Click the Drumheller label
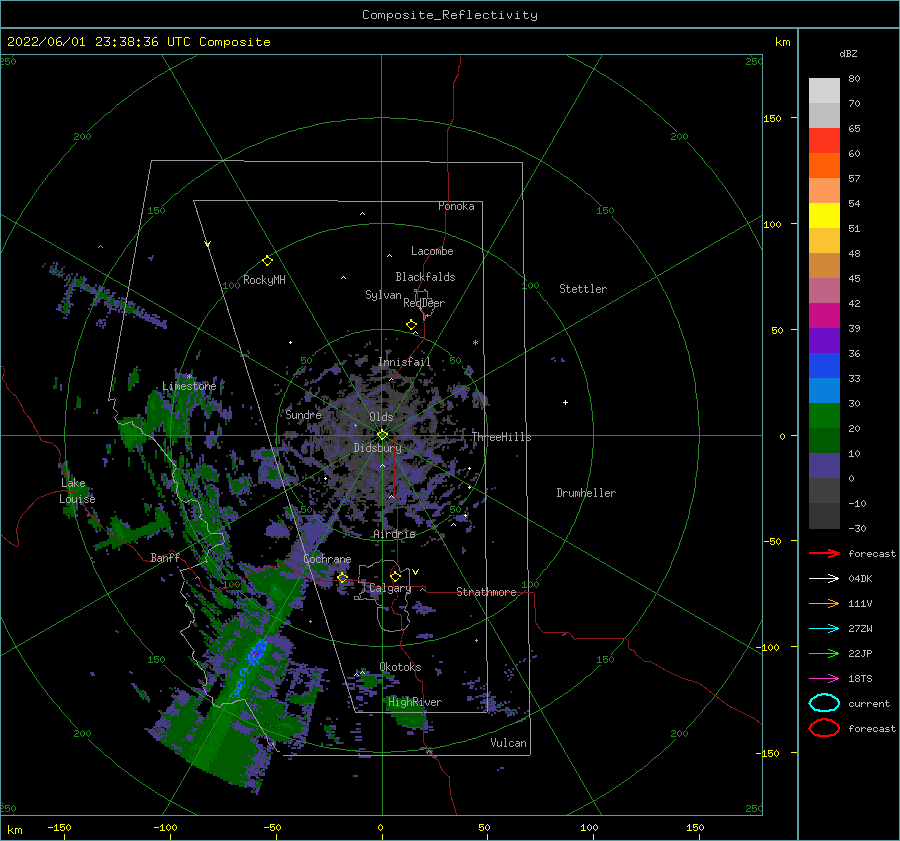900x841 pixels. (x=586, y=493)
